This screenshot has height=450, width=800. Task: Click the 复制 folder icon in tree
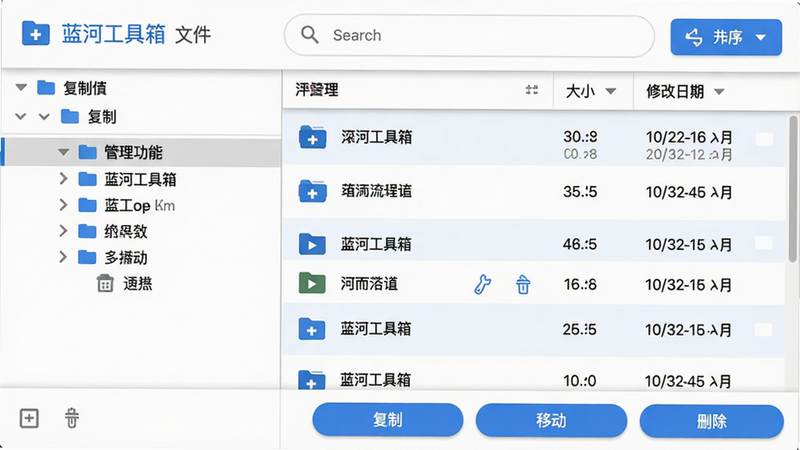[70, 117]
